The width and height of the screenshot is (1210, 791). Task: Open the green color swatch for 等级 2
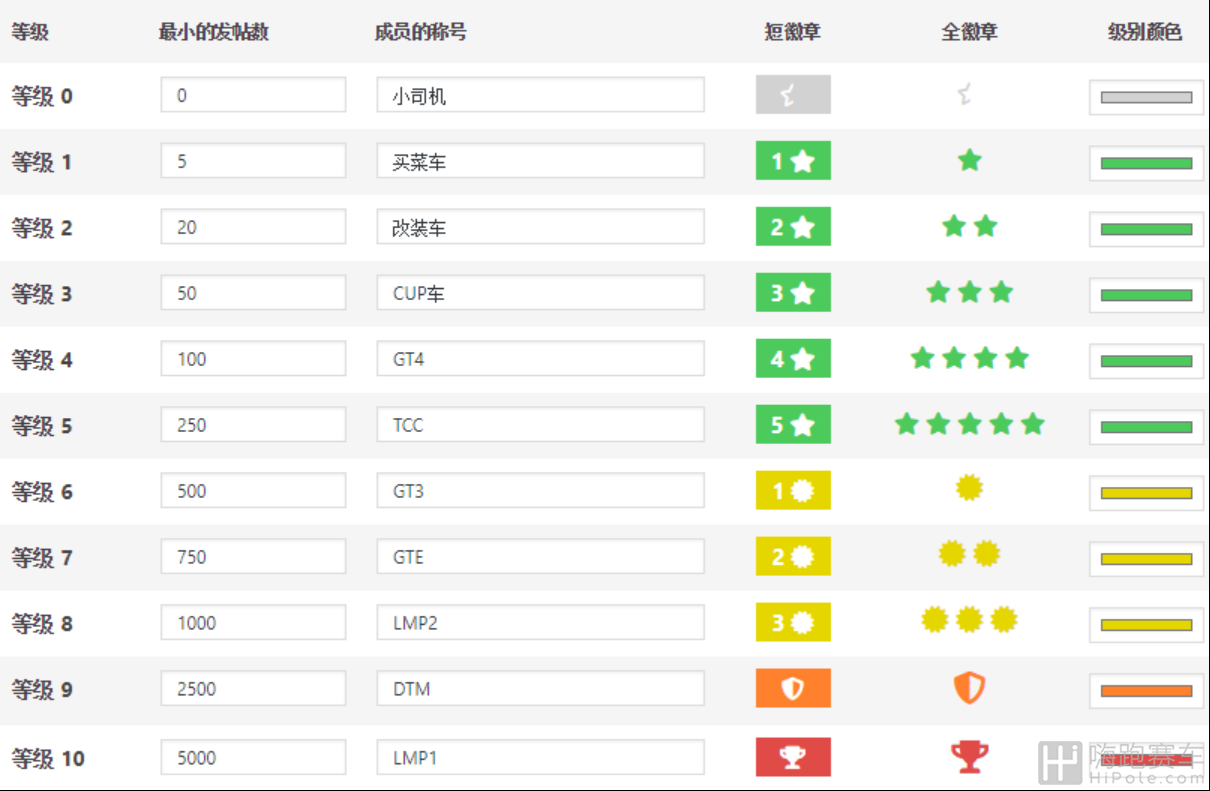[x=1146, y=229]
